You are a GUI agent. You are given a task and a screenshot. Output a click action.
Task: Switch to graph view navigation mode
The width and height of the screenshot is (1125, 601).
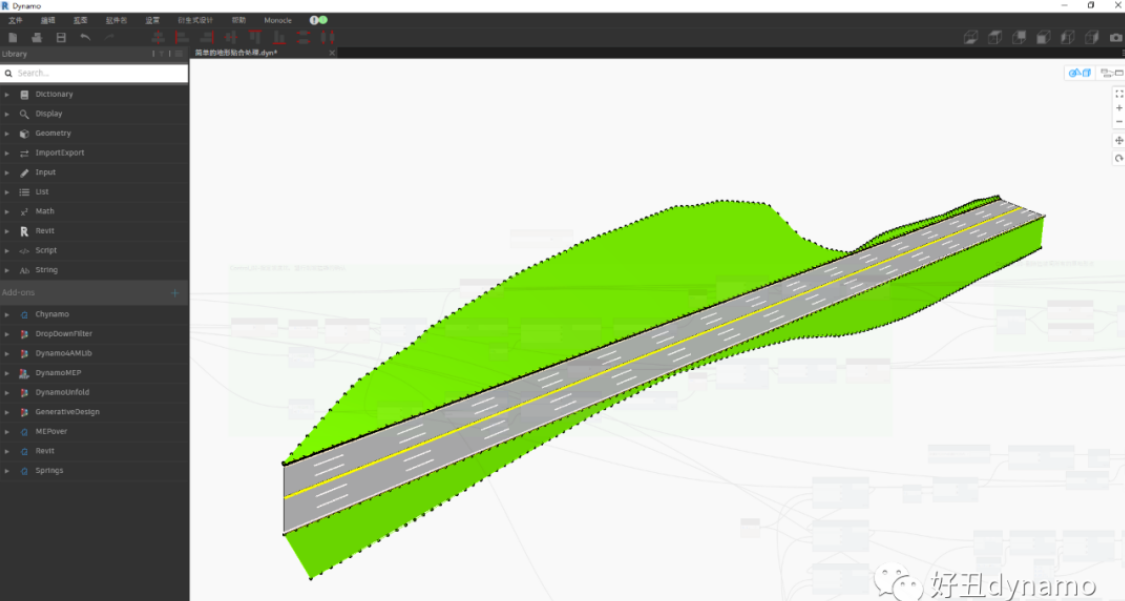(1111, 72)
